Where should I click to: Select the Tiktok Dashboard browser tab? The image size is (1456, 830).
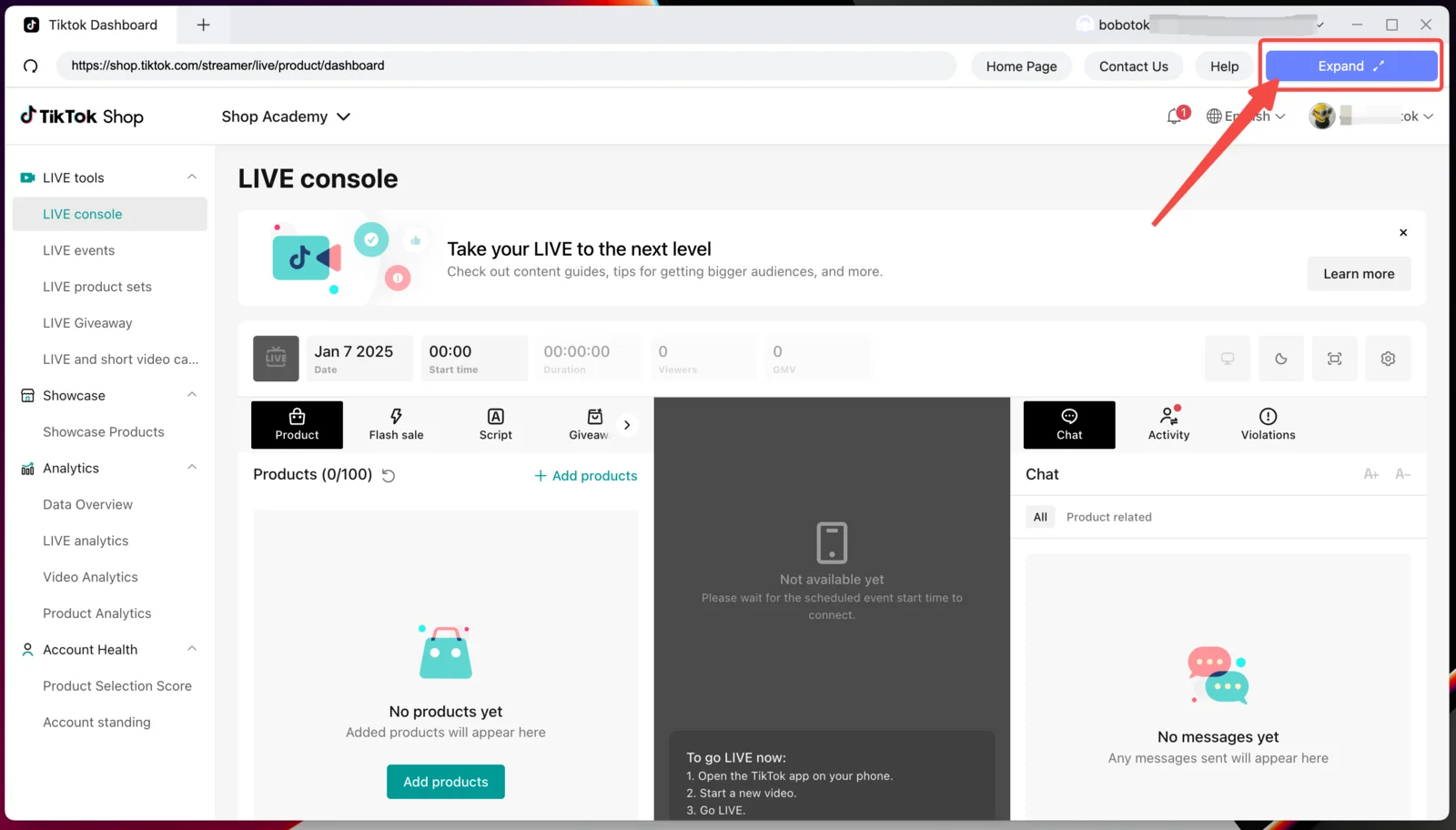point(91,25)
